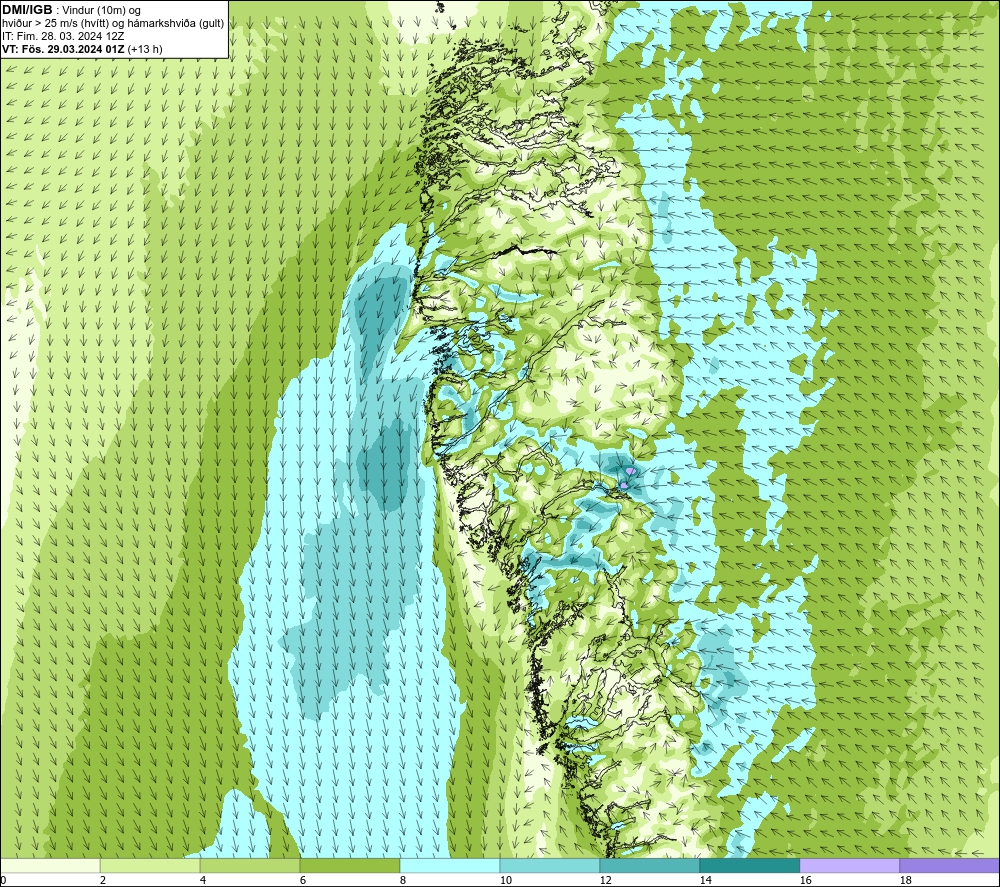Image resolution: width=1000 pixels, height=887 pixels.
Task: Click the legend scale label "0"
Action: point(4,881)
